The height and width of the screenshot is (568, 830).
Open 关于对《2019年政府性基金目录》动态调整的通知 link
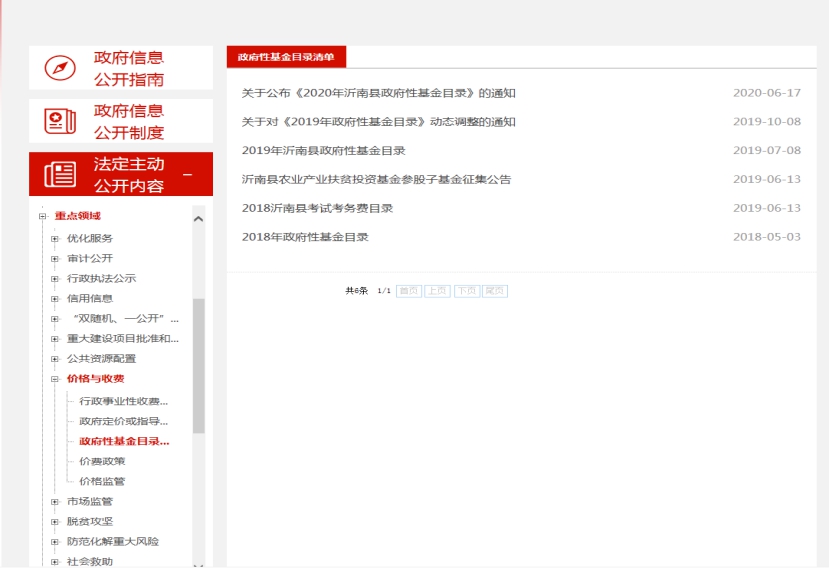(x=378, y=122)
